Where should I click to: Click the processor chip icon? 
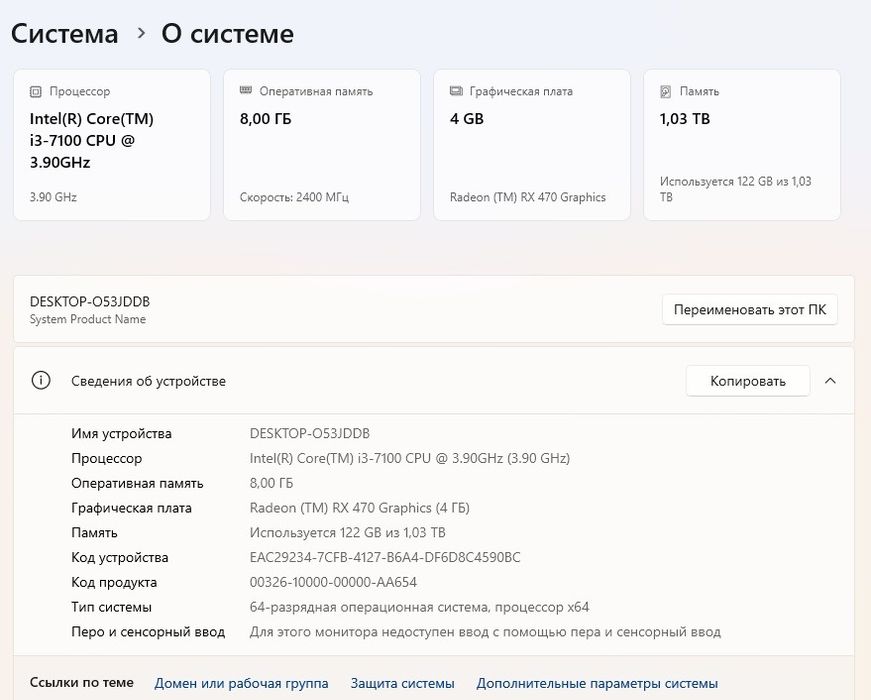click(36, 92)
